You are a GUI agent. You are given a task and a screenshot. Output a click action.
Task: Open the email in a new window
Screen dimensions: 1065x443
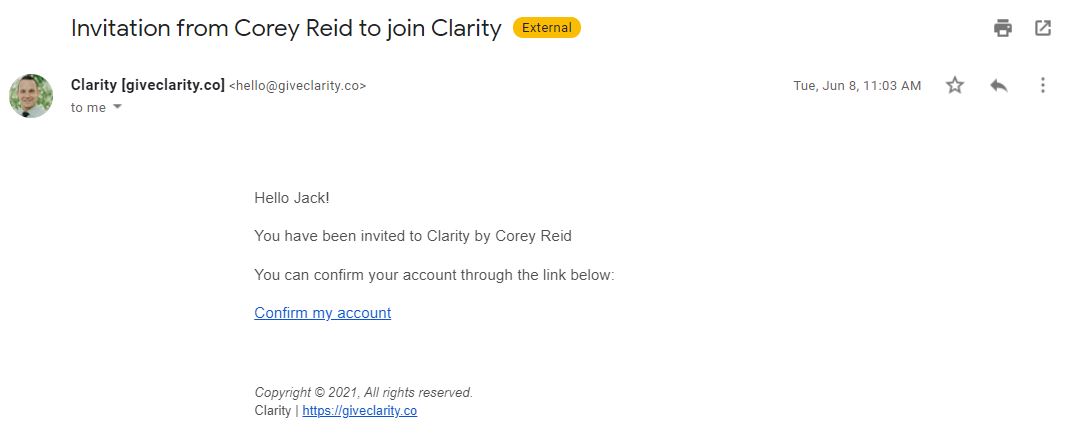click(x=1043, y=28)
